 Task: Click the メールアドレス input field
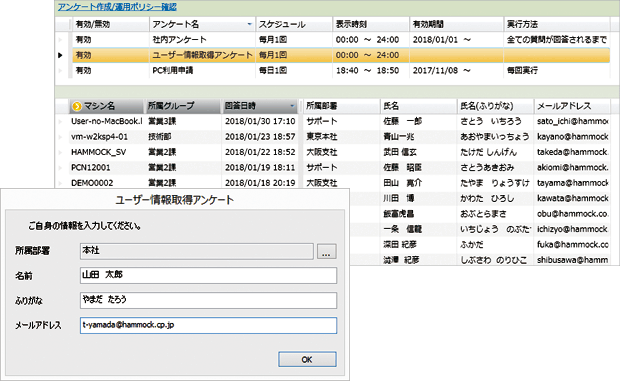208,325
